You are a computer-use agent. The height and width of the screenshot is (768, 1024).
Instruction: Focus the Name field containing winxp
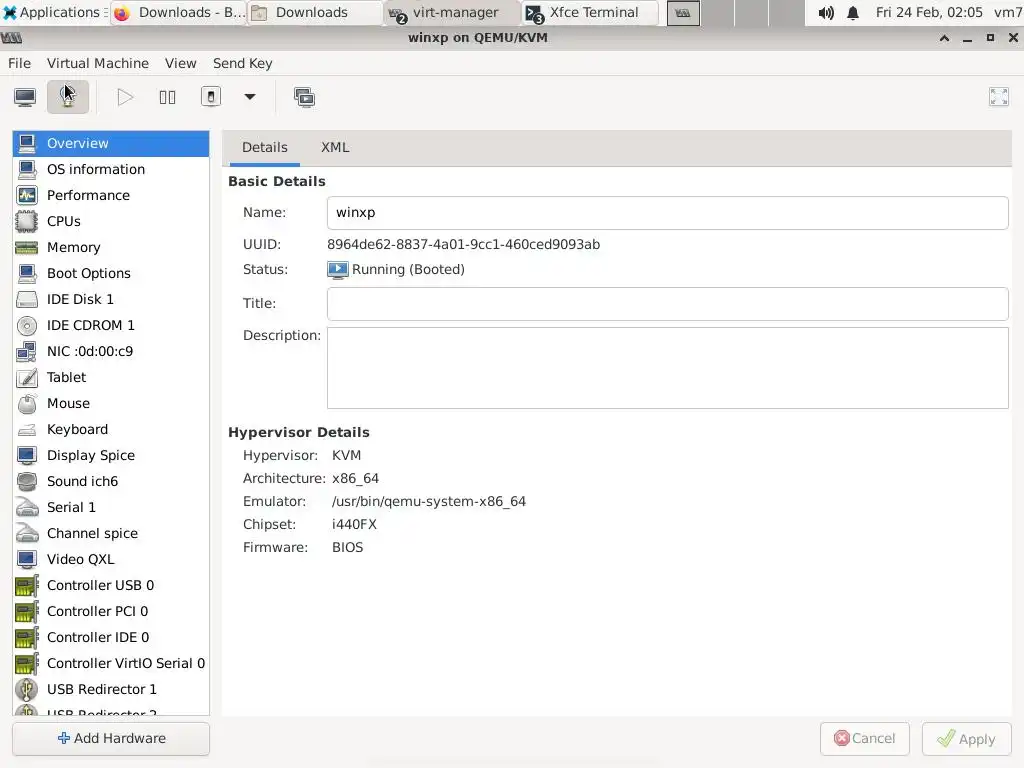[x=667, y=213]
